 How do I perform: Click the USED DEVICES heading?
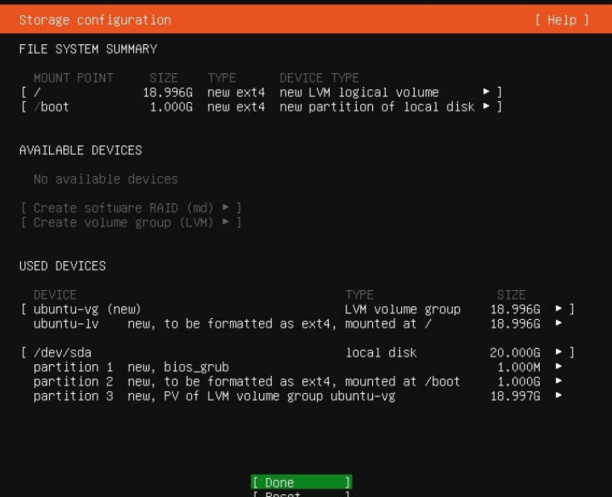point(62,266)
